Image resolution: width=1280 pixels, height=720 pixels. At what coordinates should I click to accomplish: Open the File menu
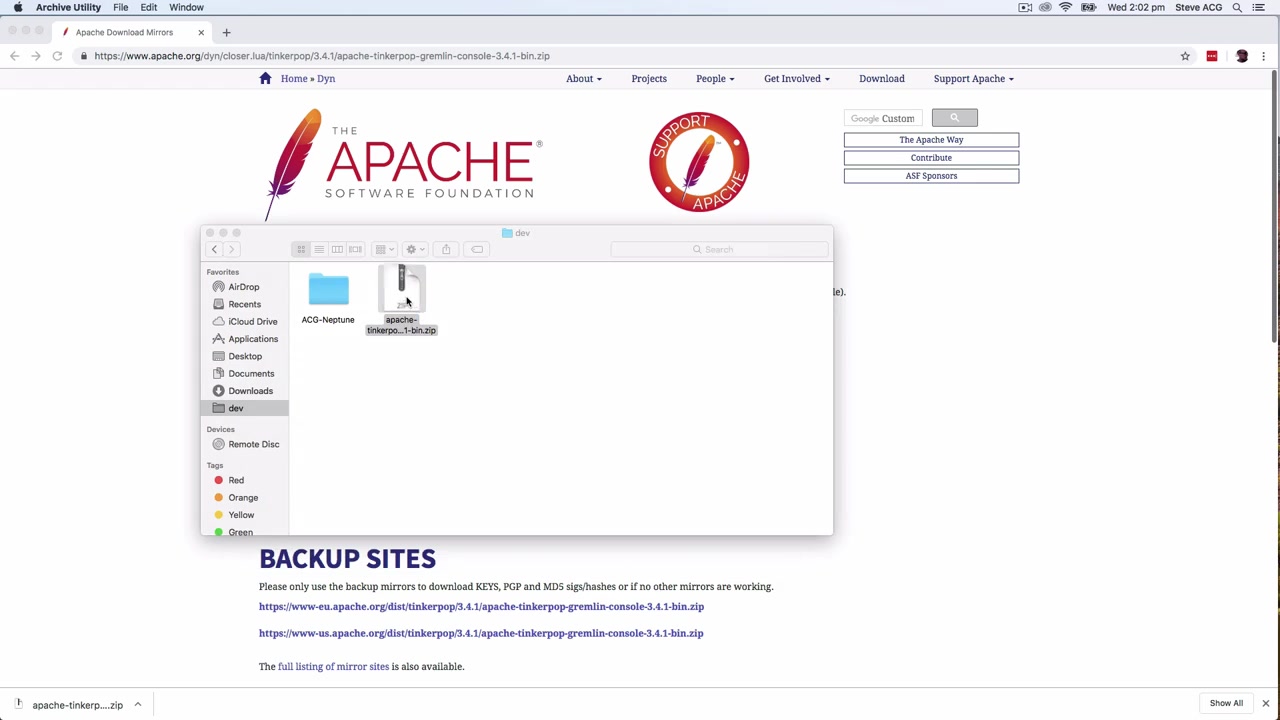[120, 7]
